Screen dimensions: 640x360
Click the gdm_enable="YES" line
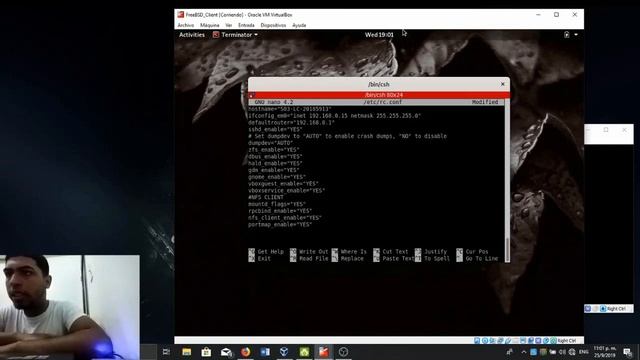click(x=273, y=170)
